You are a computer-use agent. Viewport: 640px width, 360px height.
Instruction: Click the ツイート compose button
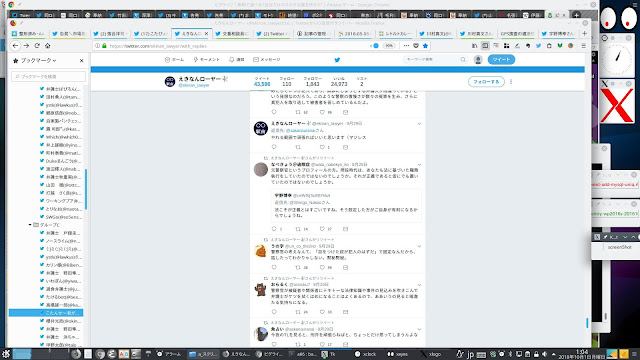coord(501,60)
